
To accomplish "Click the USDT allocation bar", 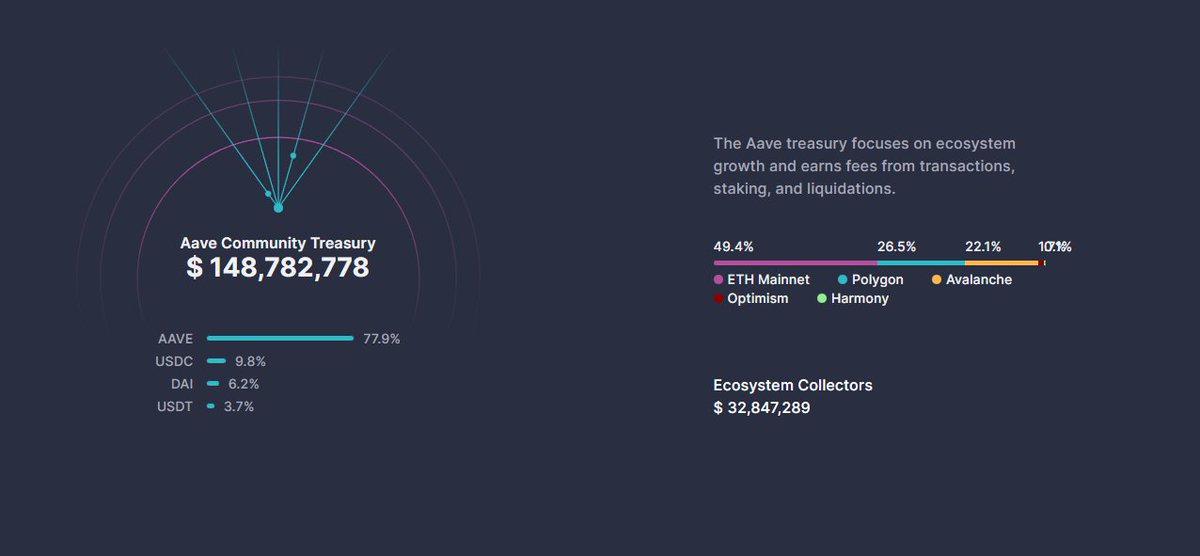I will (x=211, y=406).
